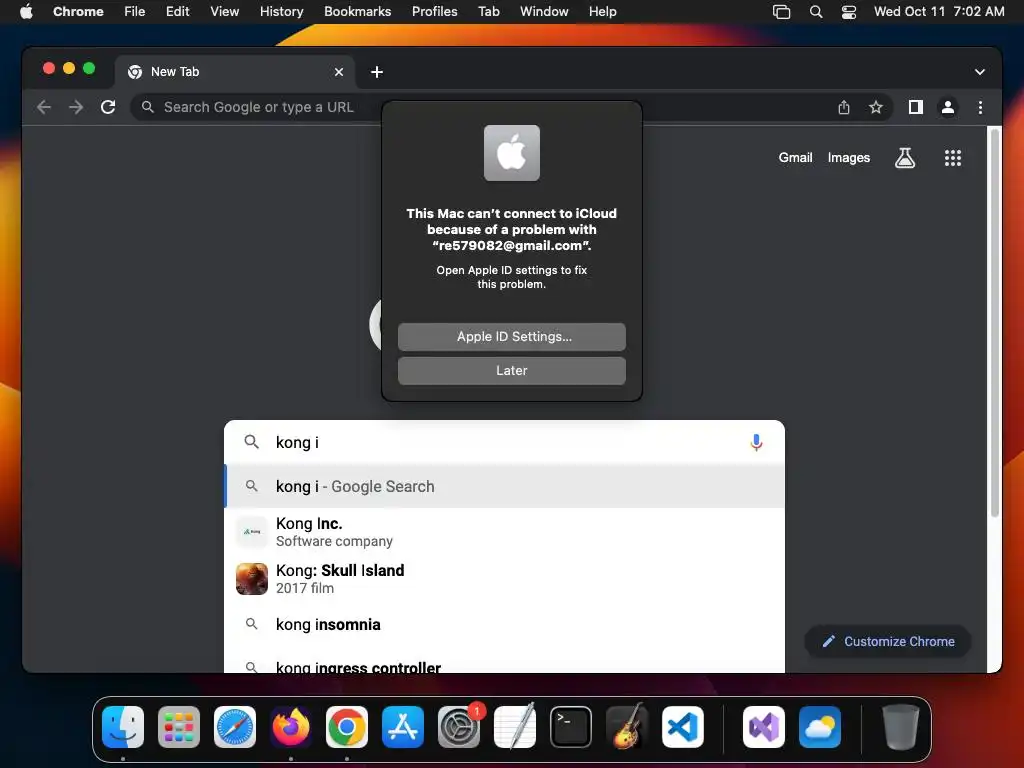Open Control Center in menu bar

pos(848,11)
